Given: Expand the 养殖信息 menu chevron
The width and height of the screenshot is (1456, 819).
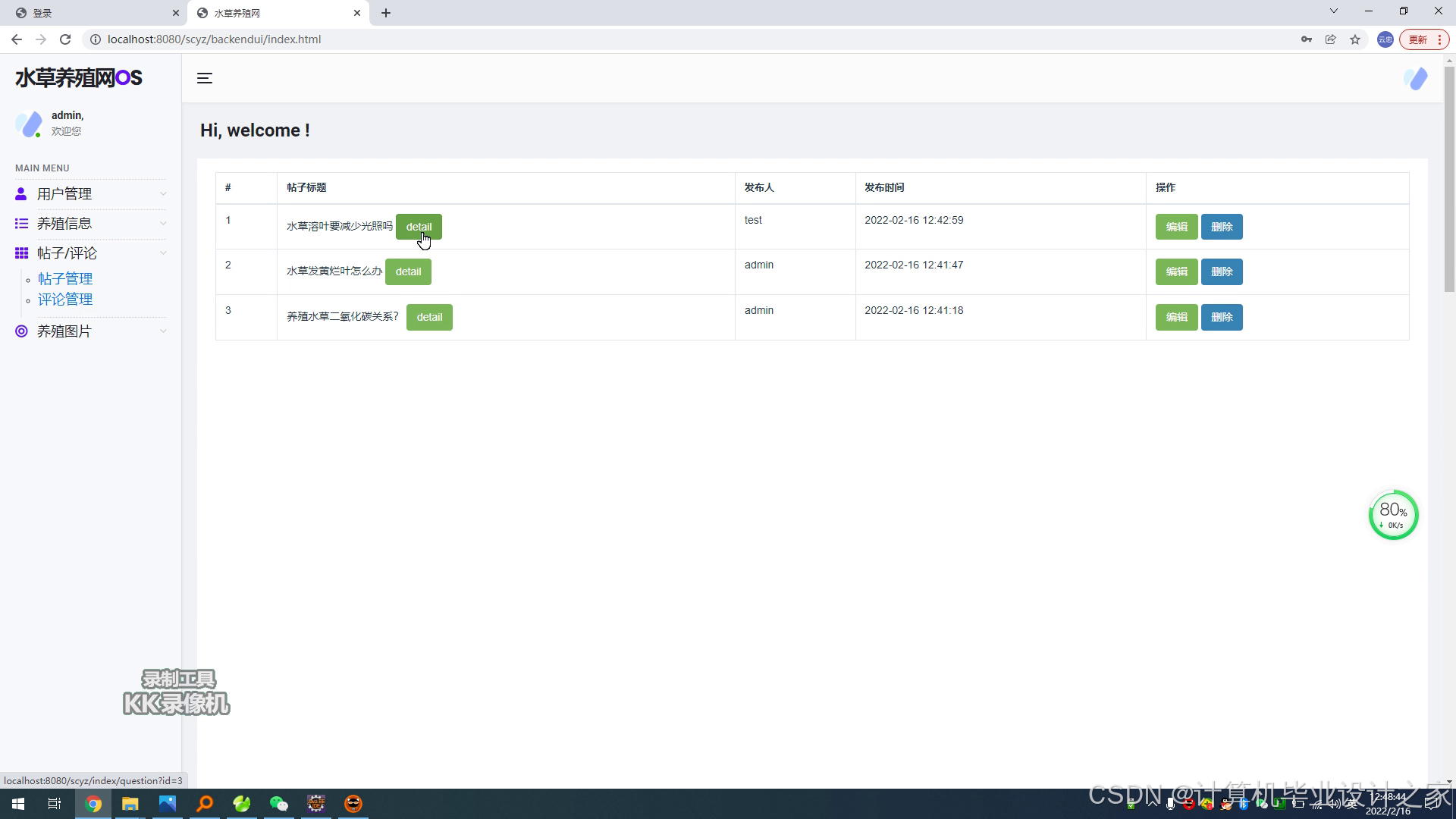Looking at the screenshot, I should (x=163, y=224).
